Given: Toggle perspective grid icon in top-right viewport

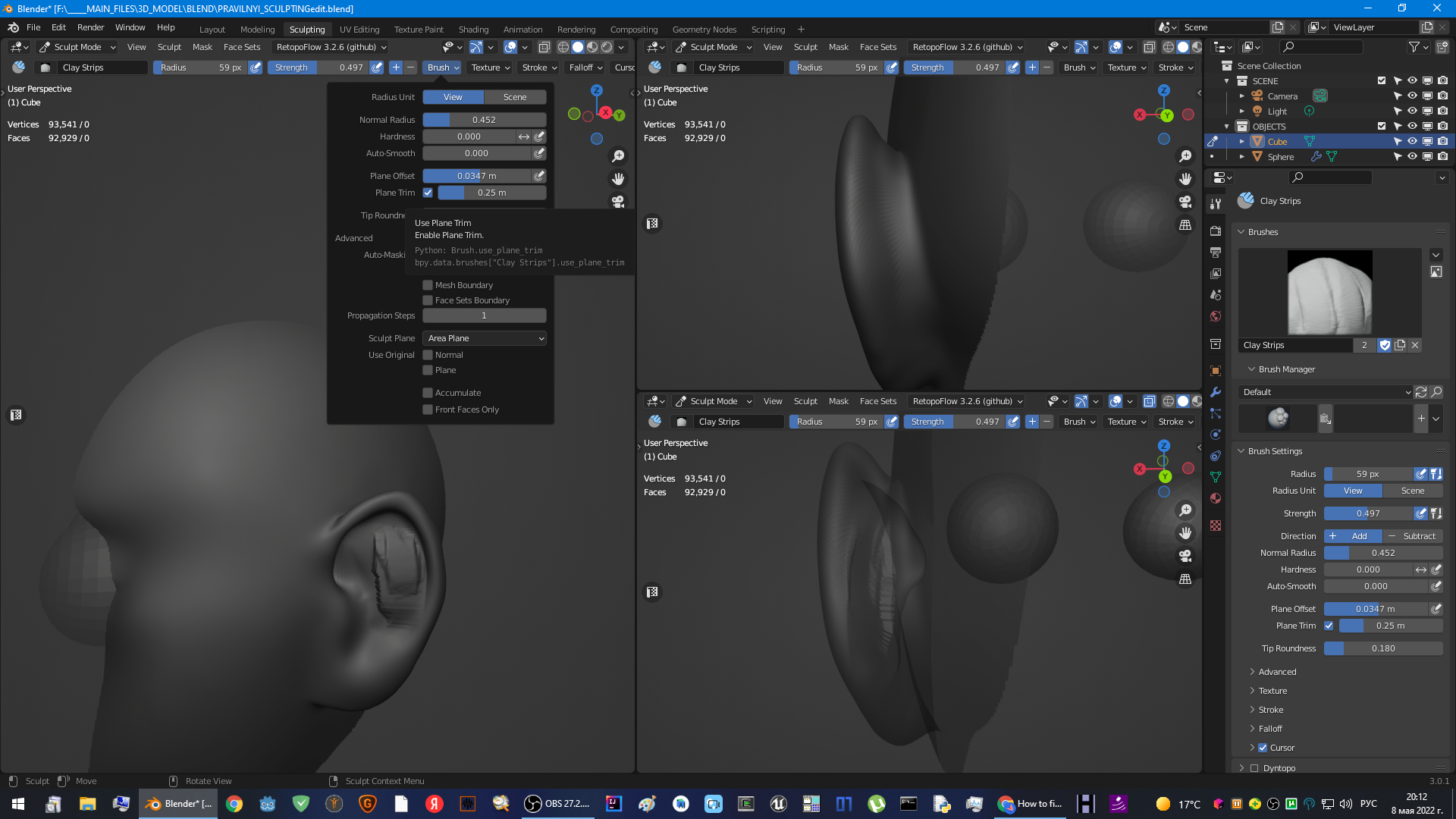Looking at the screenshot, I should tap(1185, 225).
